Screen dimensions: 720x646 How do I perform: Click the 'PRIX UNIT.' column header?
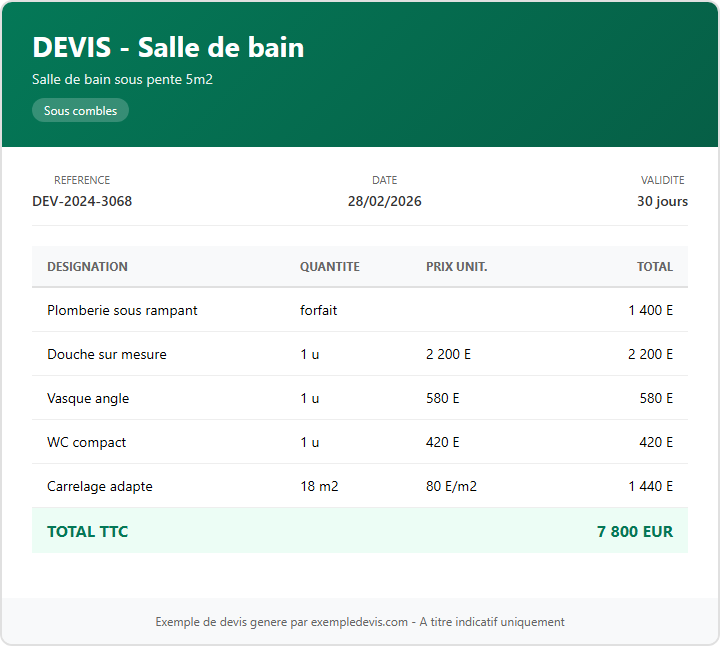pyautogui.click(x=456, y=267)
